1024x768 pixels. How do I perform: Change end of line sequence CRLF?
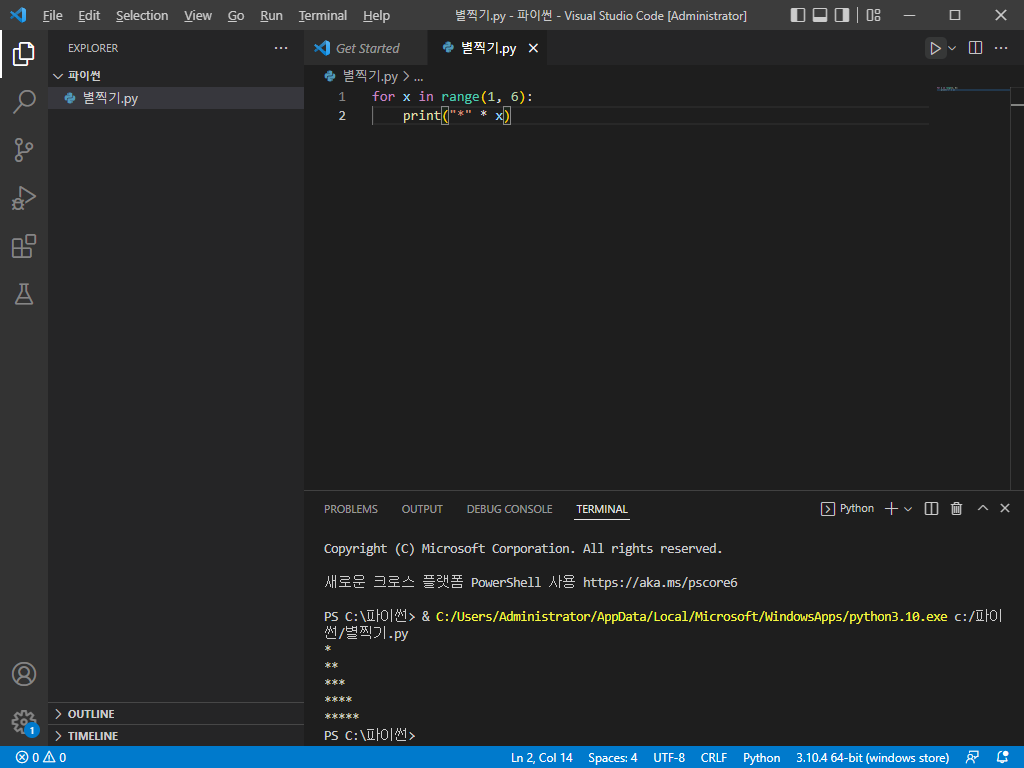pos(714,758)
